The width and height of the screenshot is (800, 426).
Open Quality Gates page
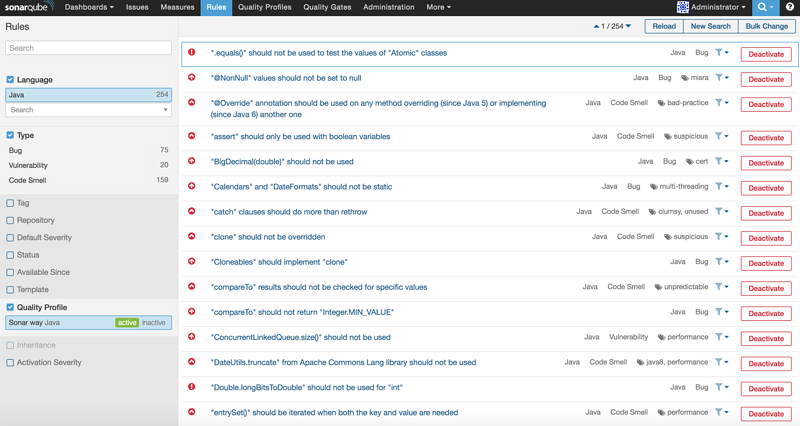tap(327, 7)
